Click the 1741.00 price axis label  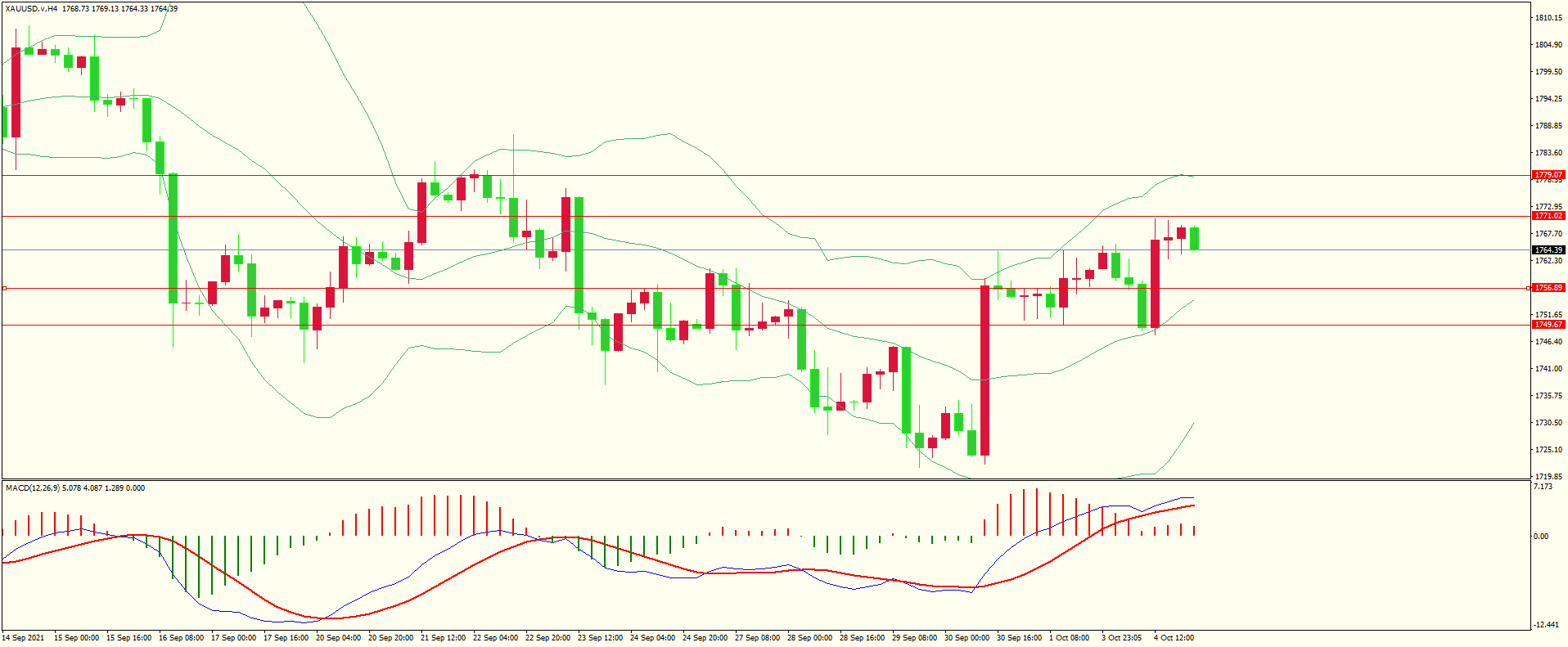click(x=1548, y=369)
